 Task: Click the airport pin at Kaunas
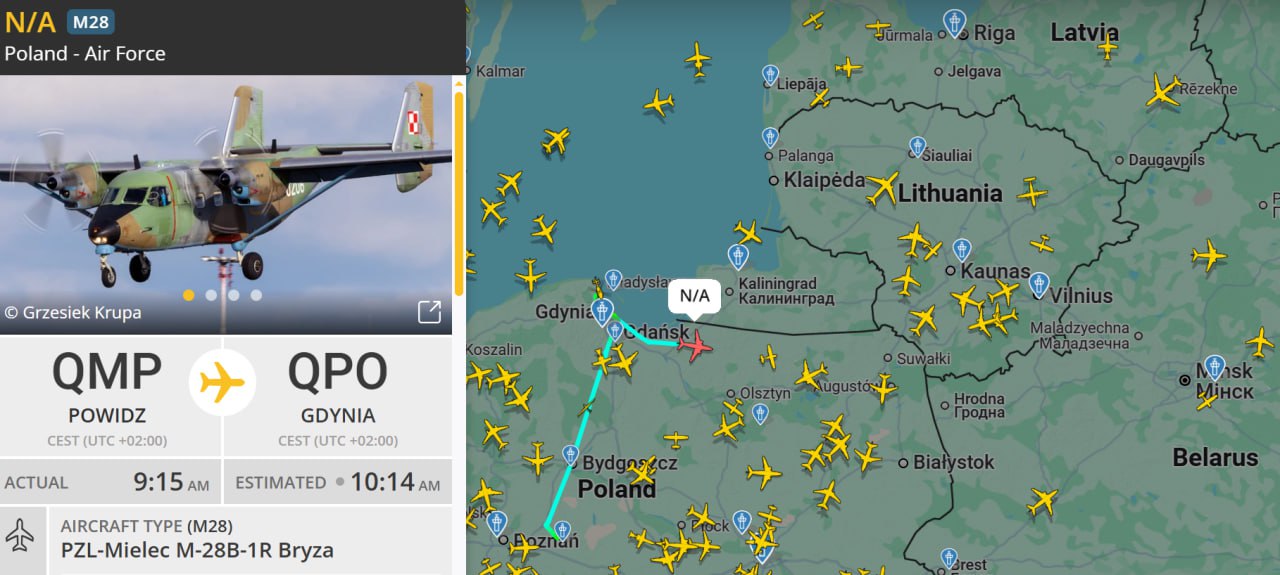961,249
